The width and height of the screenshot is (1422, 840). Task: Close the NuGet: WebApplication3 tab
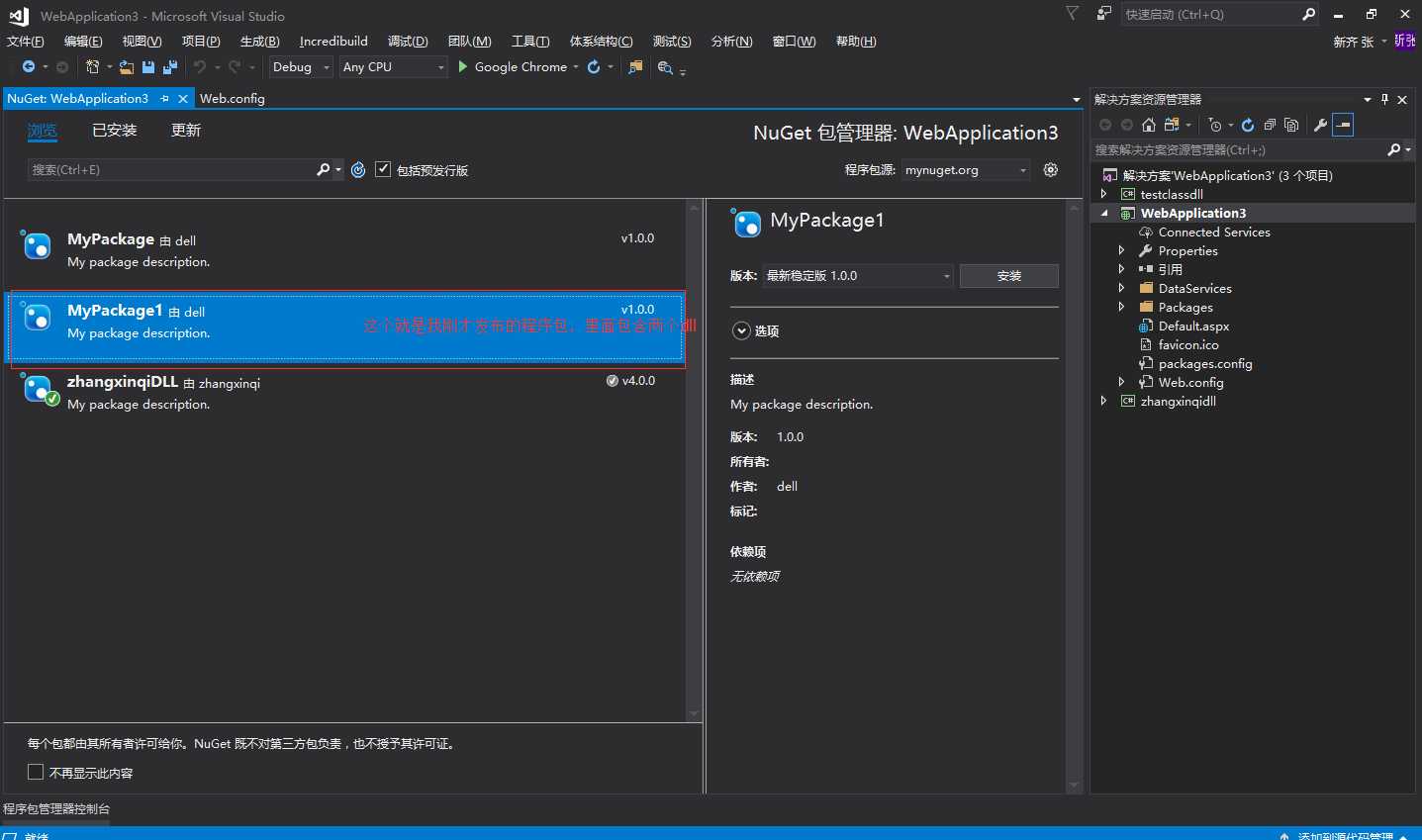(x=183, y=99)
